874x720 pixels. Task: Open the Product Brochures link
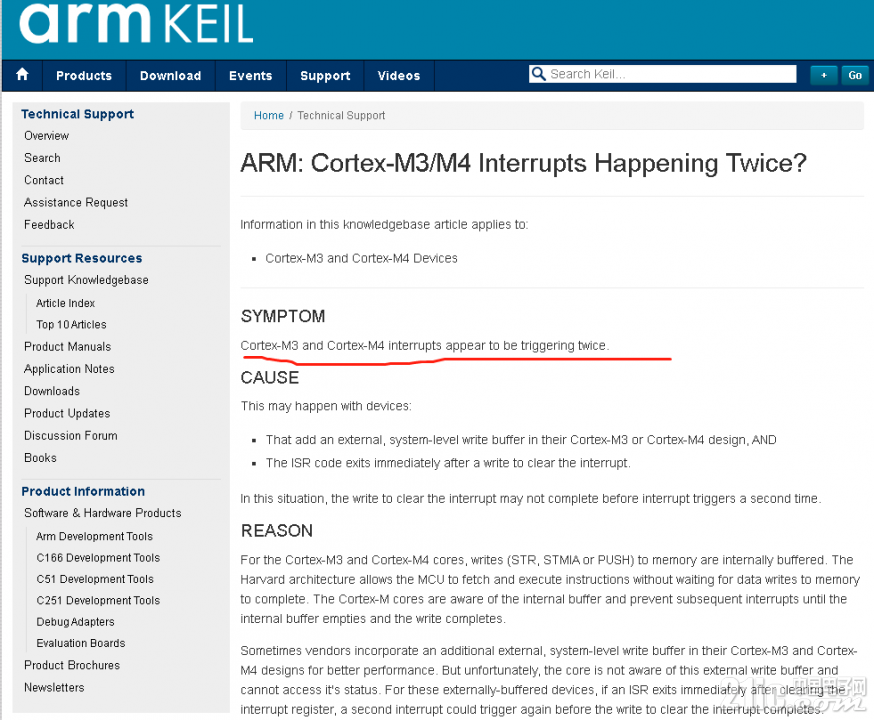[72, 665]
